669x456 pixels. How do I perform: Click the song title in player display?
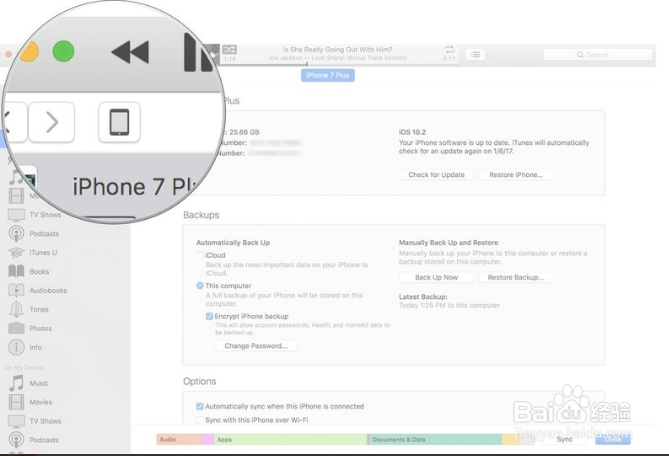[337, 49]
